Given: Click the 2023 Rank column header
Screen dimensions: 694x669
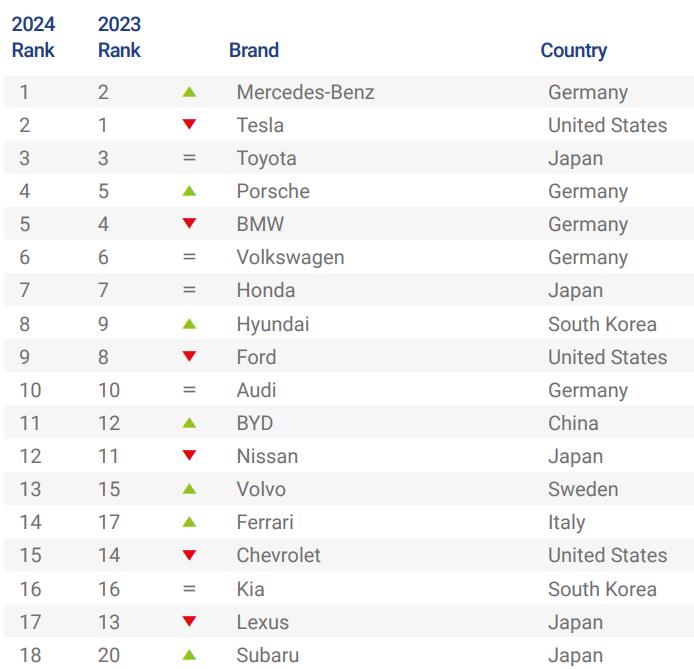Looking at the screenshot, I should (x=119, y=37).
